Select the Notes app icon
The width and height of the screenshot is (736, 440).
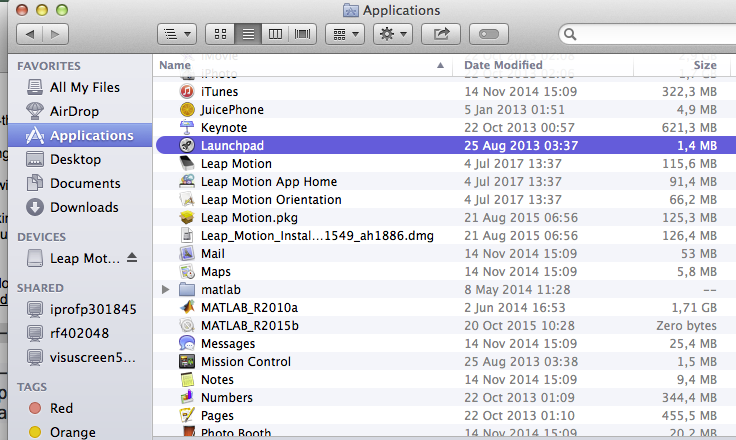[187, 379]
